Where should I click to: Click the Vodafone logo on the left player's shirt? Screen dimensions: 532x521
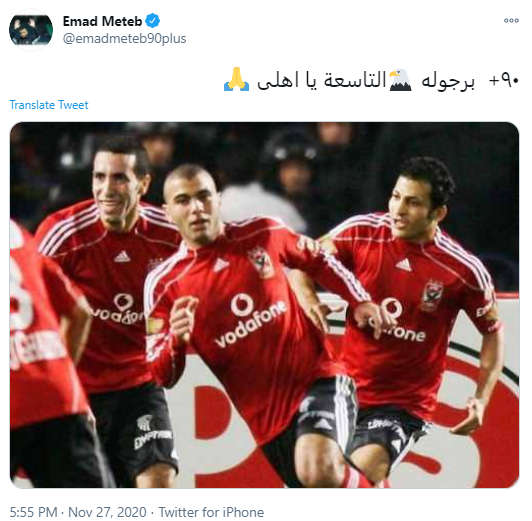118,309
